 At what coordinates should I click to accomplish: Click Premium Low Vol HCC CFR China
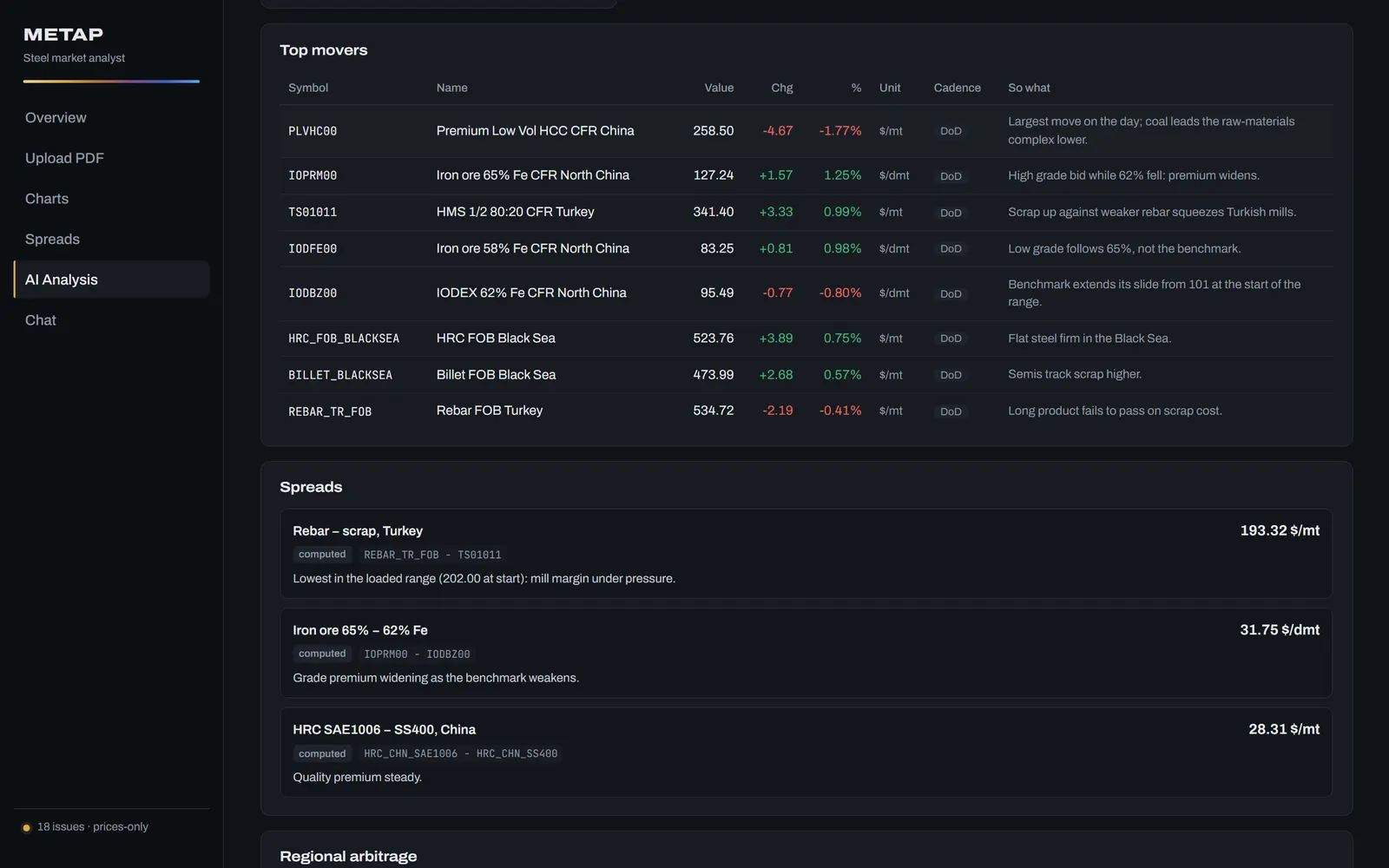535,131
